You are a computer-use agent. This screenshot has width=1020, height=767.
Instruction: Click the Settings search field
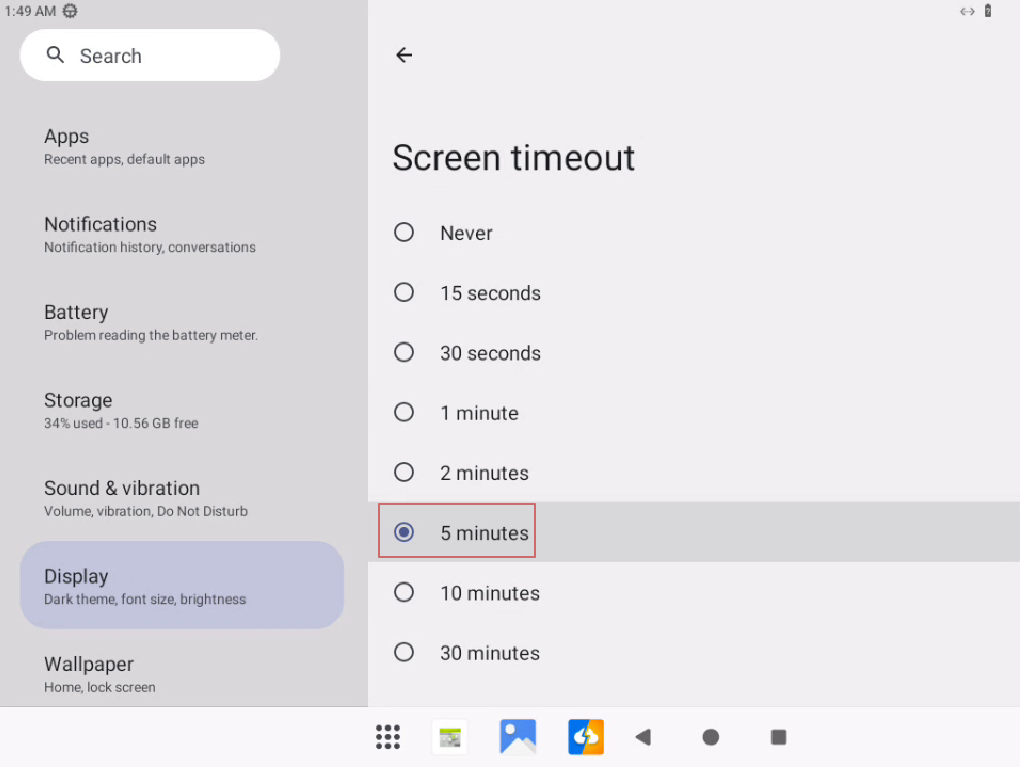coord(150,56)
